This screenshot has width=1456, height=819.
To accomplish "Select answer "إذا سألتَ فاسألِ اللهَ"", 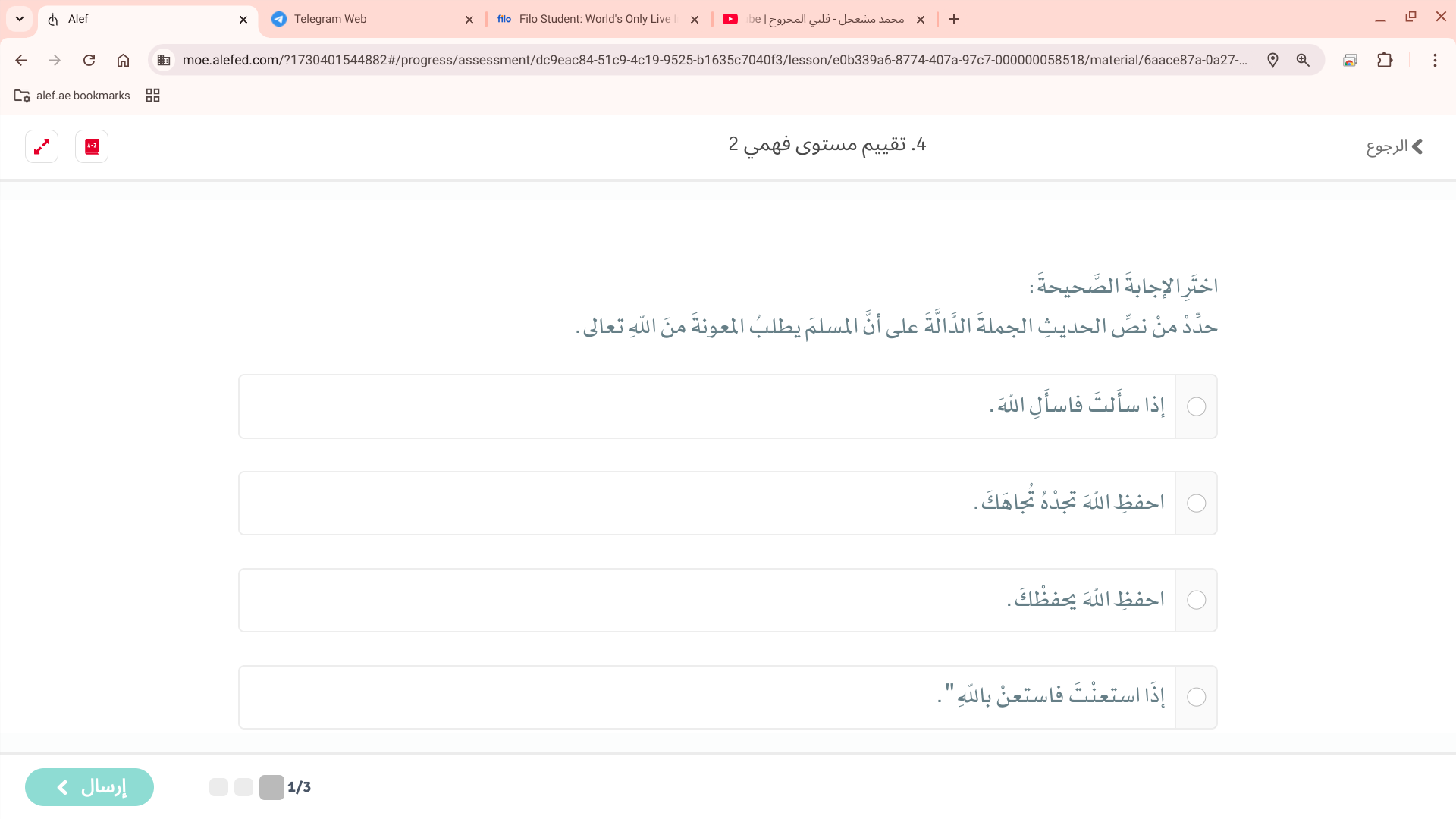I will click(x=1196, y=406).
